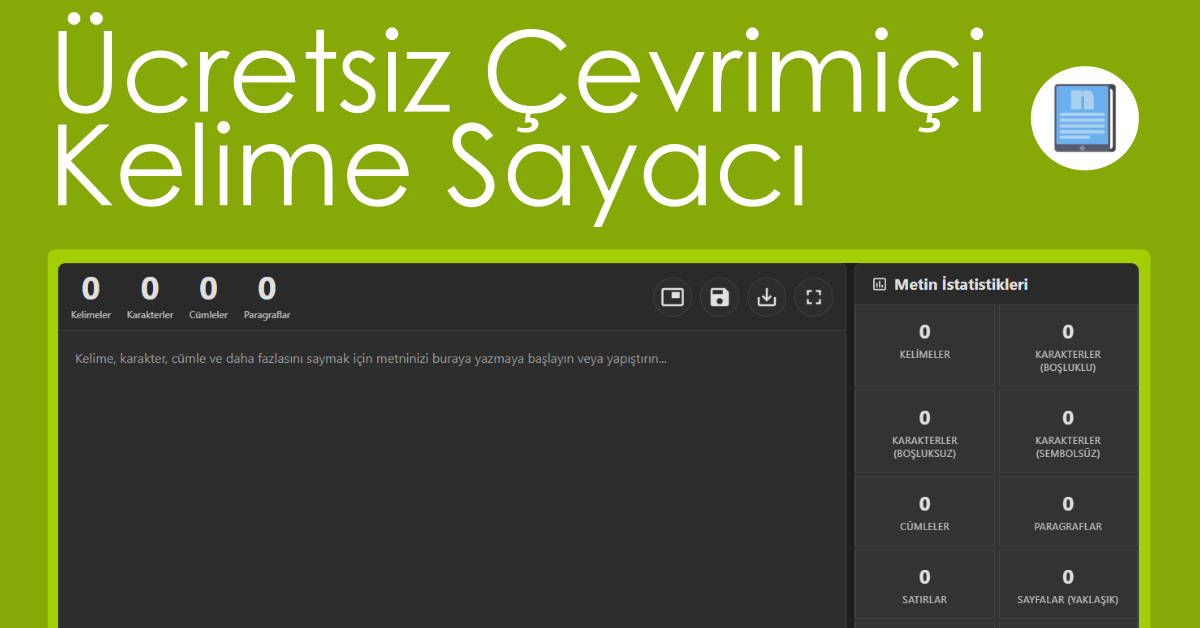
Task: Click the bar chart icon beside Metin İstatistikleri
Action: coord(880,284)
